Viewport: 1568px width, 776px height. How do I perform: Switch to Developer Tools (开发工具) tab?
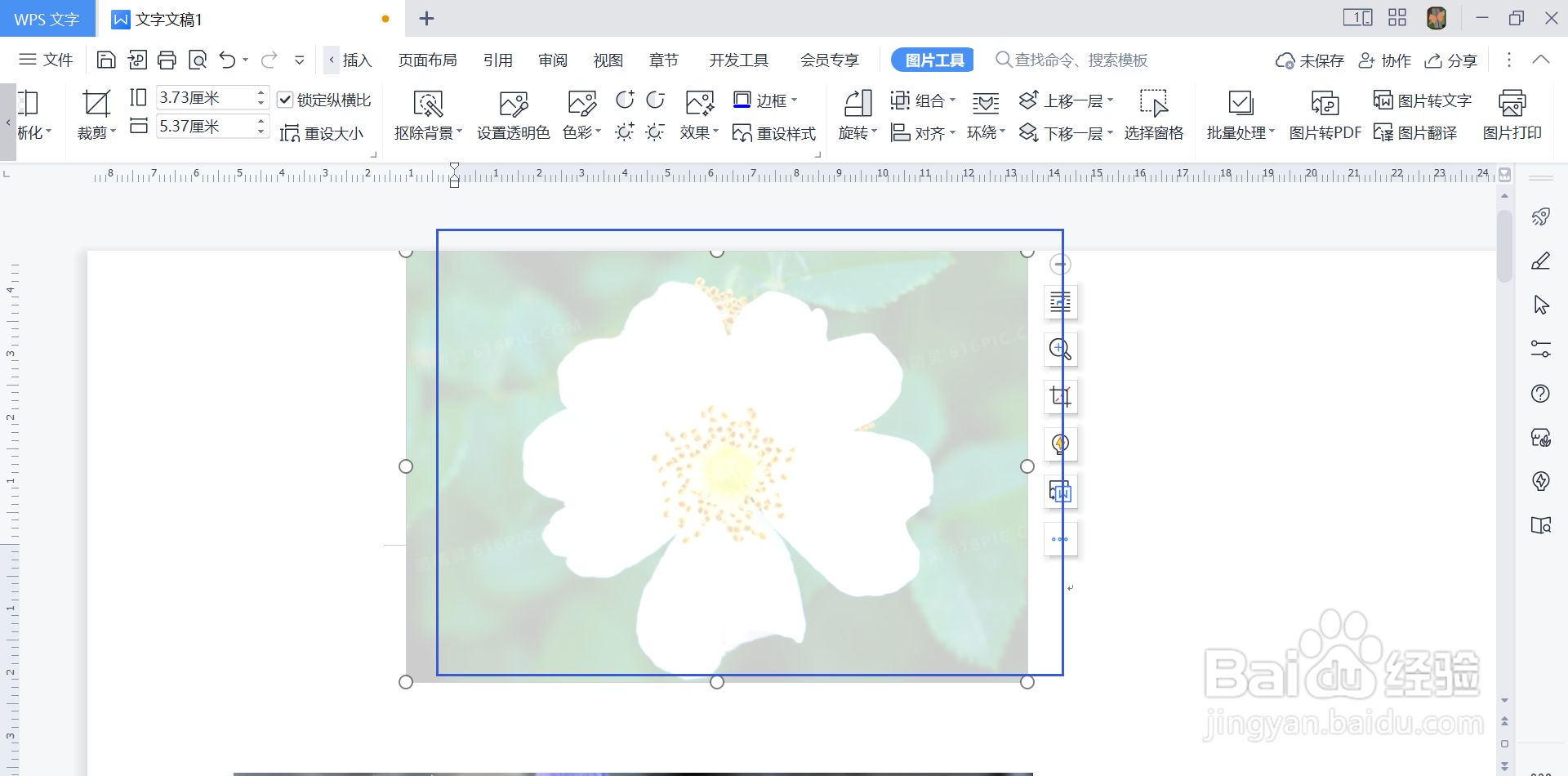coord(738,60)
